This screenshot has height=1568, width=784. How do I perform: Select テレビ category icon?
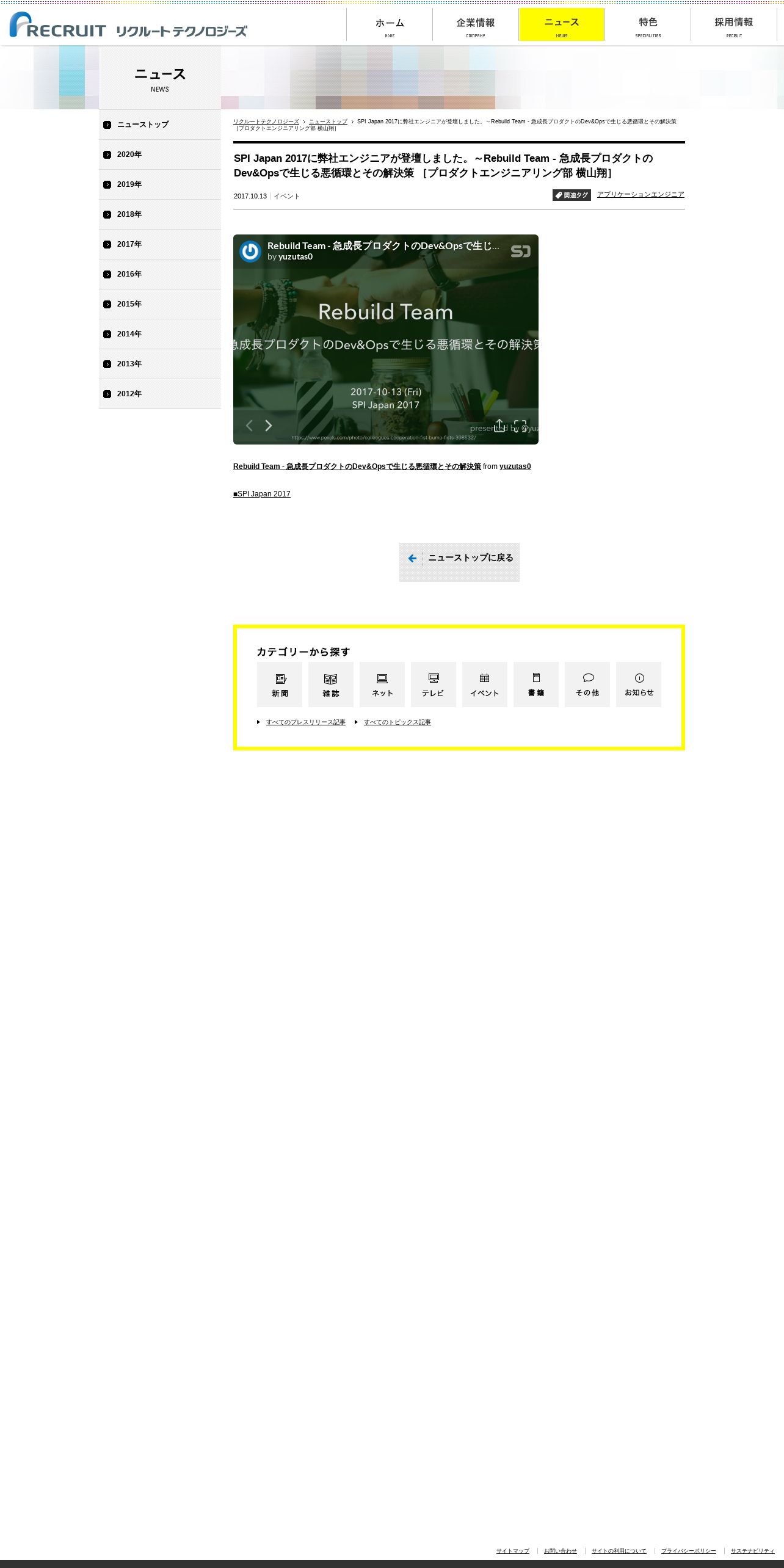pos(434,684)
